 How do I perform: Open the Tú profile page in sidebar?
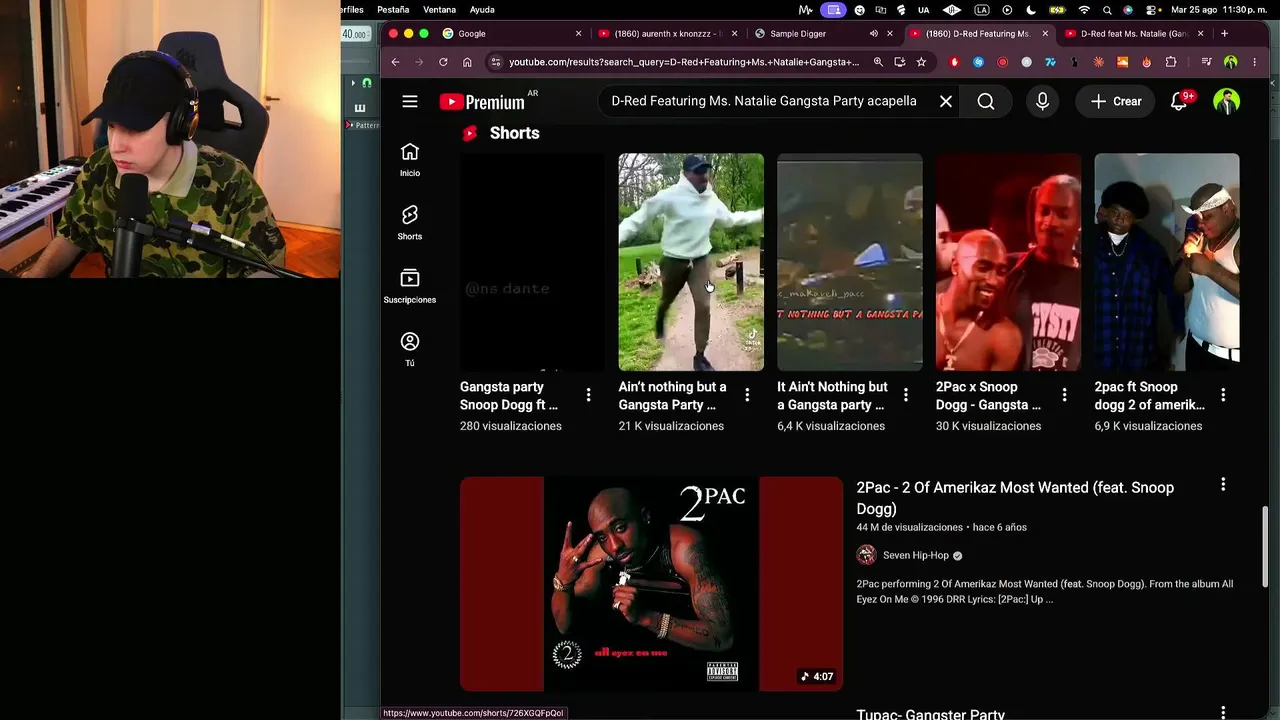410,349
